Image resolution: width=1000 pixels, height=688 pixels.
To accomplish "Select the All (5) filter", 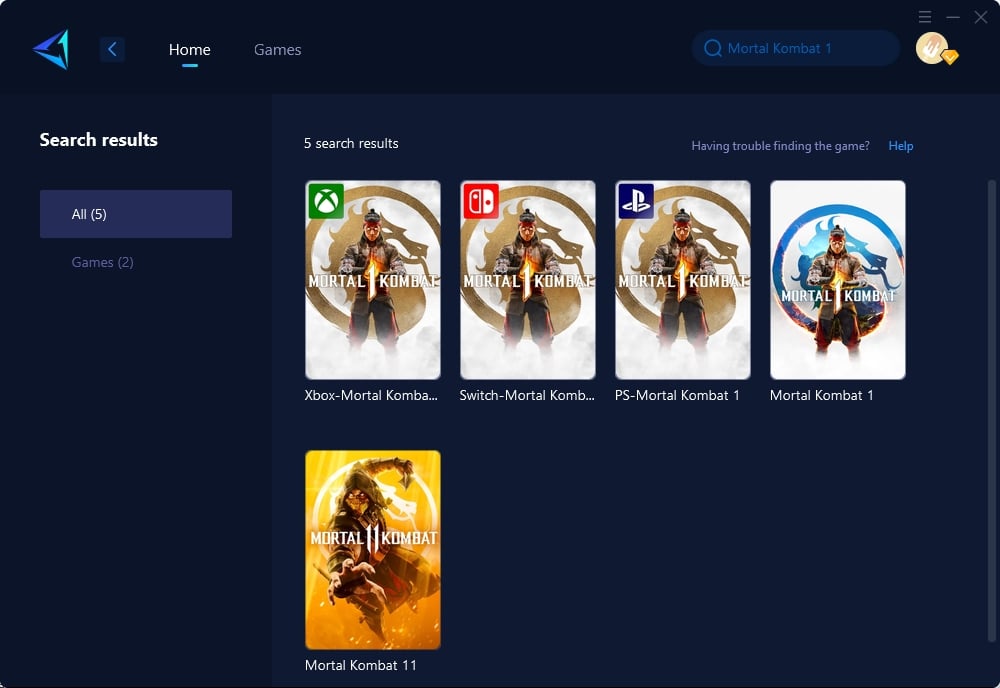I will [136, 214].
